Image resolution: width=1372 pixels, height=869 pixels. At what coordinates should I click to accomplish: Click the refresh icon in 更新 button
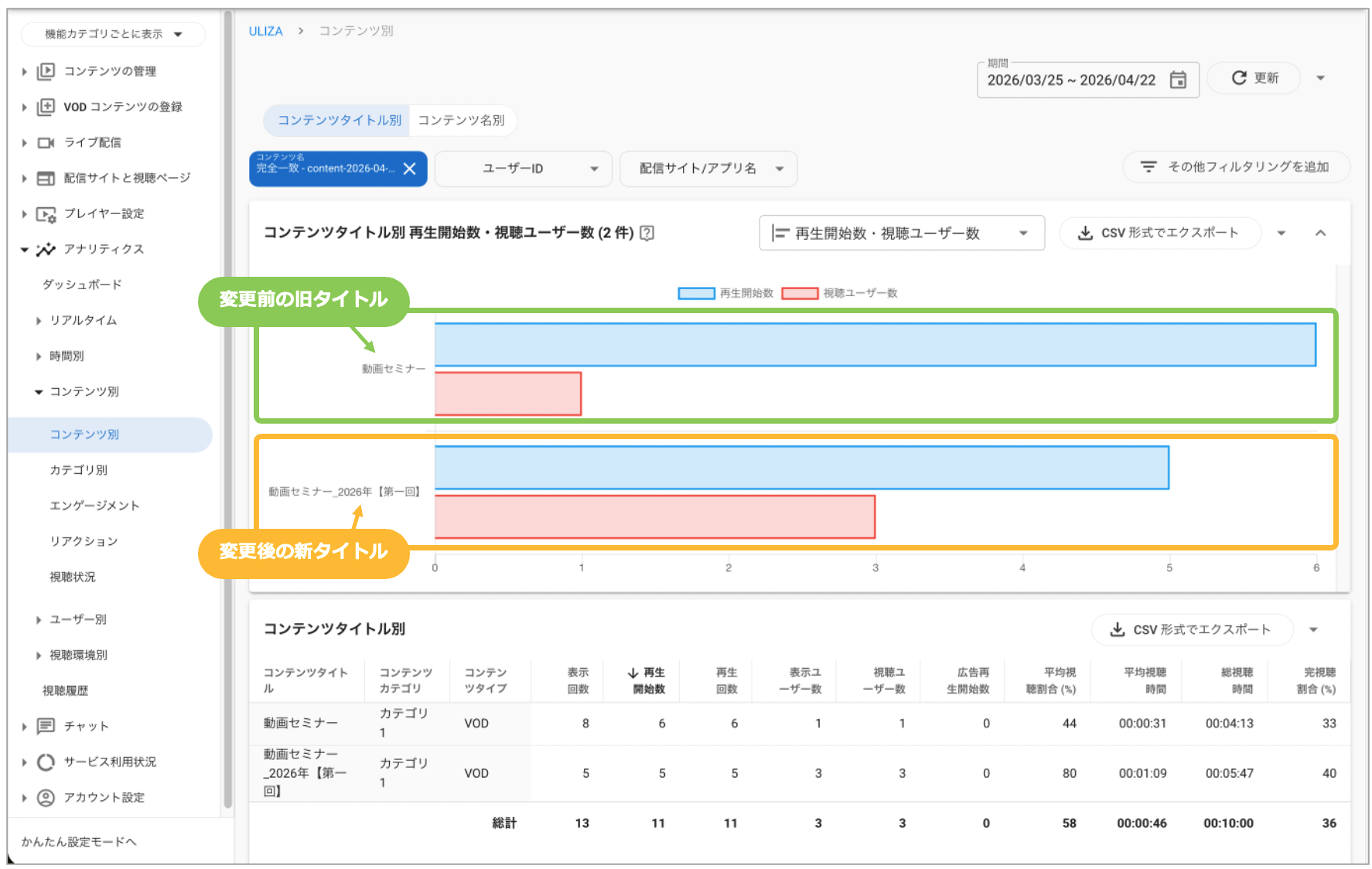pyautogui.click(x=1239, y=78)
